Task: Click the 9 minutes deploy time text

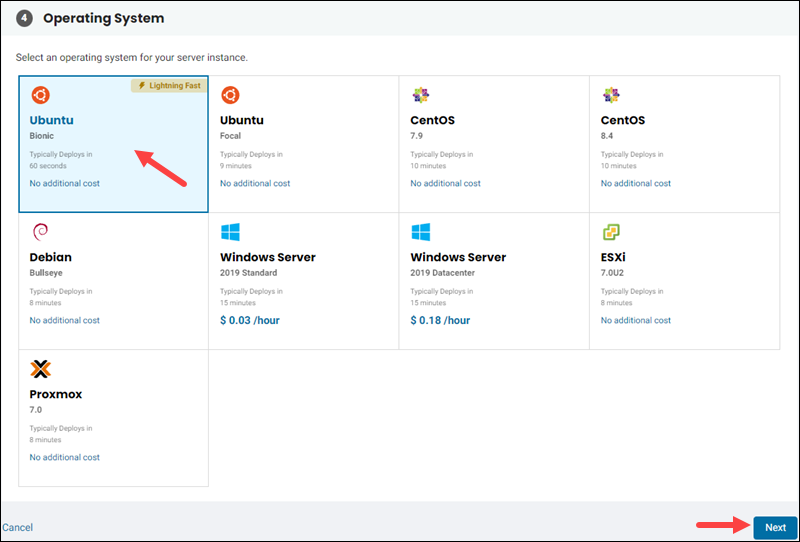Action: tap(236, 166)
